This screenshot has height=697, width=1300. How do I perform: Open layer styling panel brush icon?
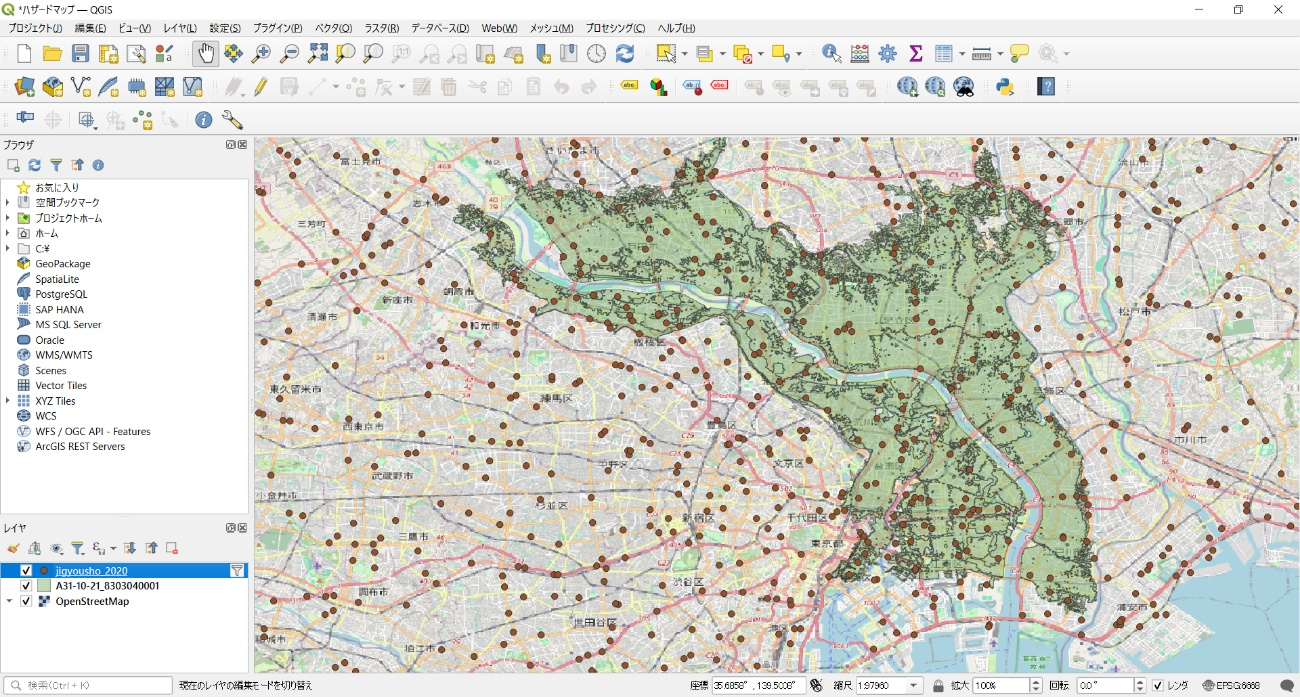click(13, 548)
